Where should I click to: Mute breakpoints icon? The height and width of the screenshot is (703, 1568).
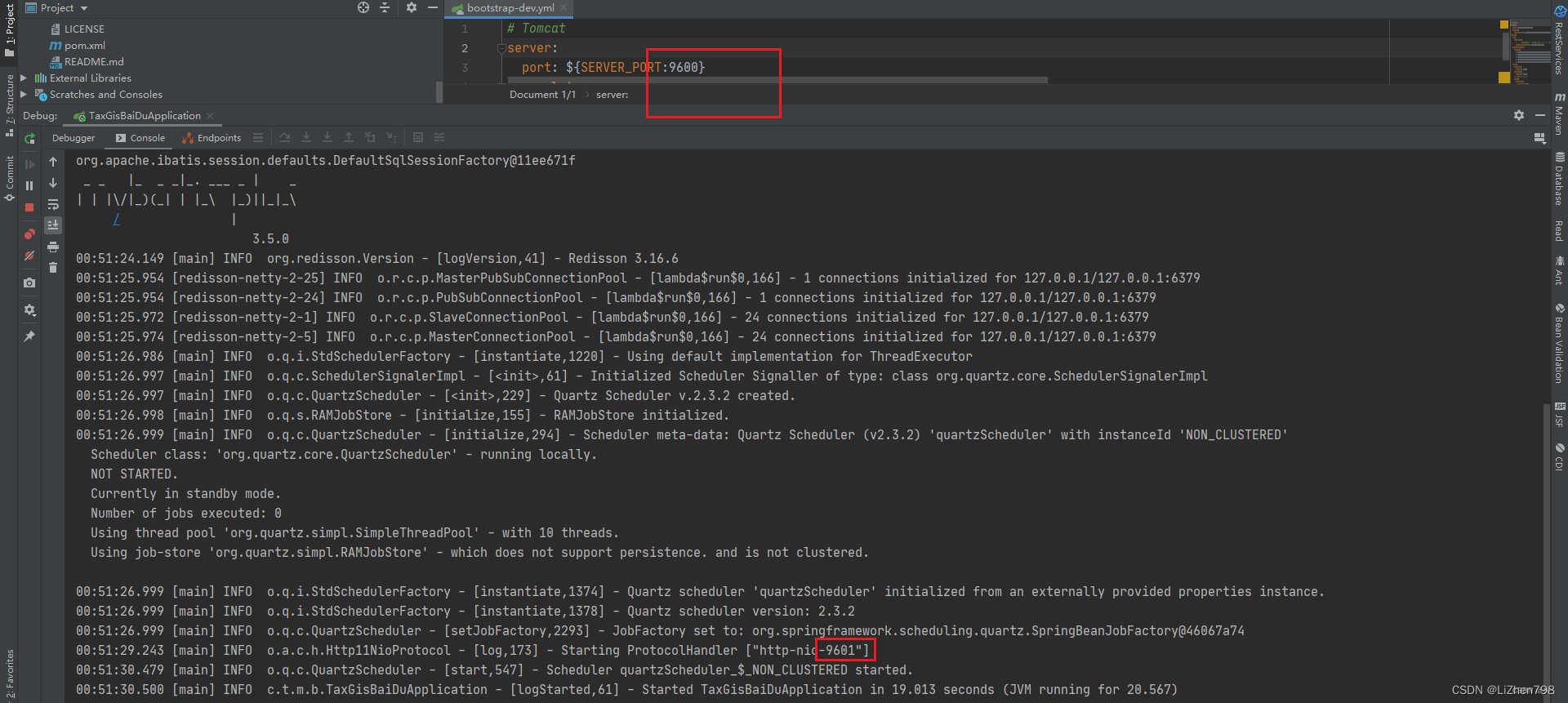[x=29, y=256]
